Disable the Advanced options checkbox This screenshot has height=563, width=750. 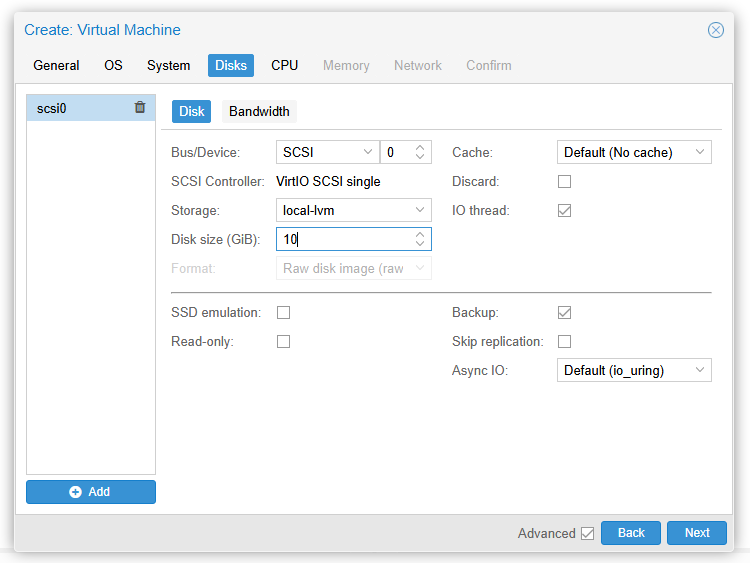(587, 534)
